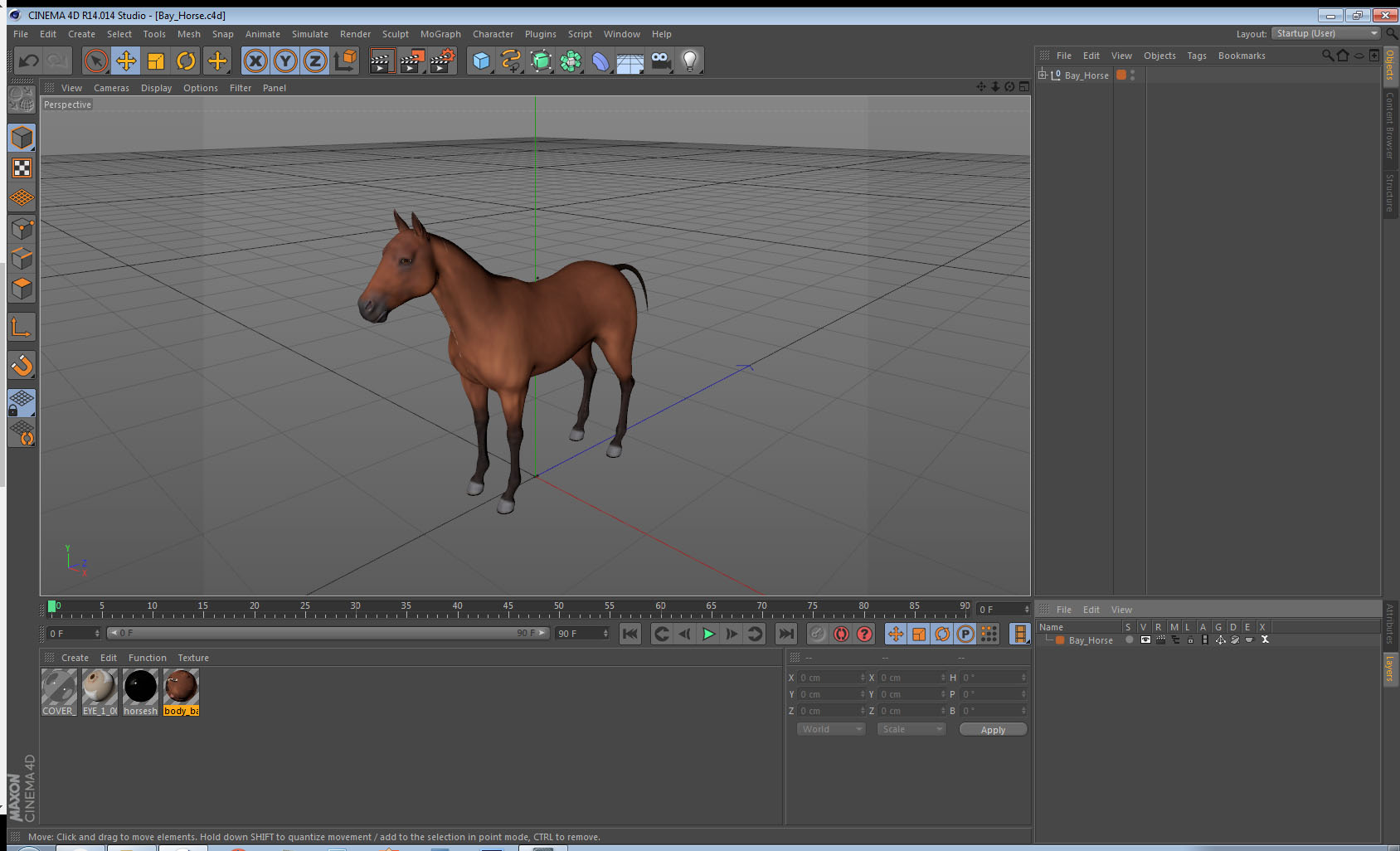This screenshot has height=851, width=1400.
Task: Click timeline frame 45 marker
Action: click(508, 608)
